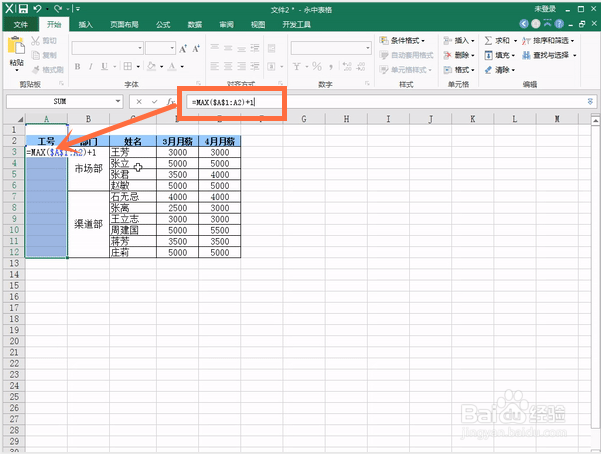The width and height of the screenshot is (601, 454).
Task: Open the File (文件) tab
Action: pyautogui.click(x=20, y=25)
